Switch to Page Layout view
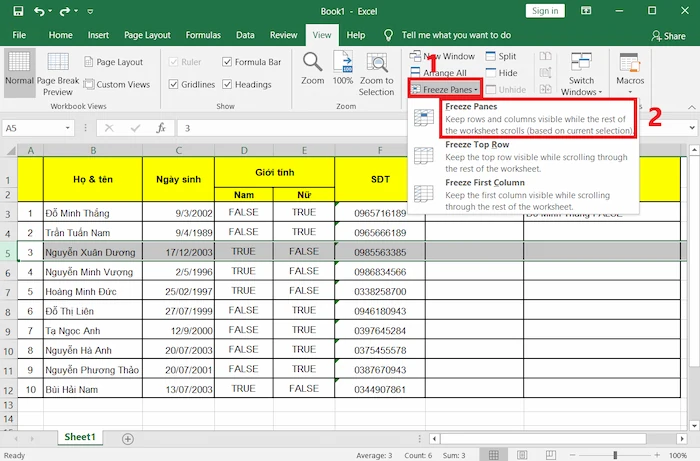This screenshot has width=700, height=461. coord(114,62)
